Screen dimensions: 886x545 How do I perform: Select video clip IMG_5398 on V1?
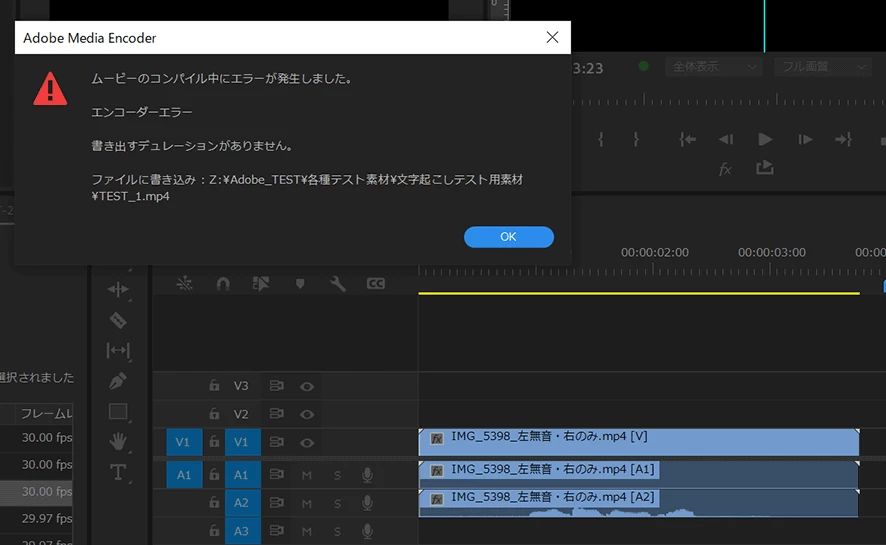pyautogui.click(x=639, y=442)
